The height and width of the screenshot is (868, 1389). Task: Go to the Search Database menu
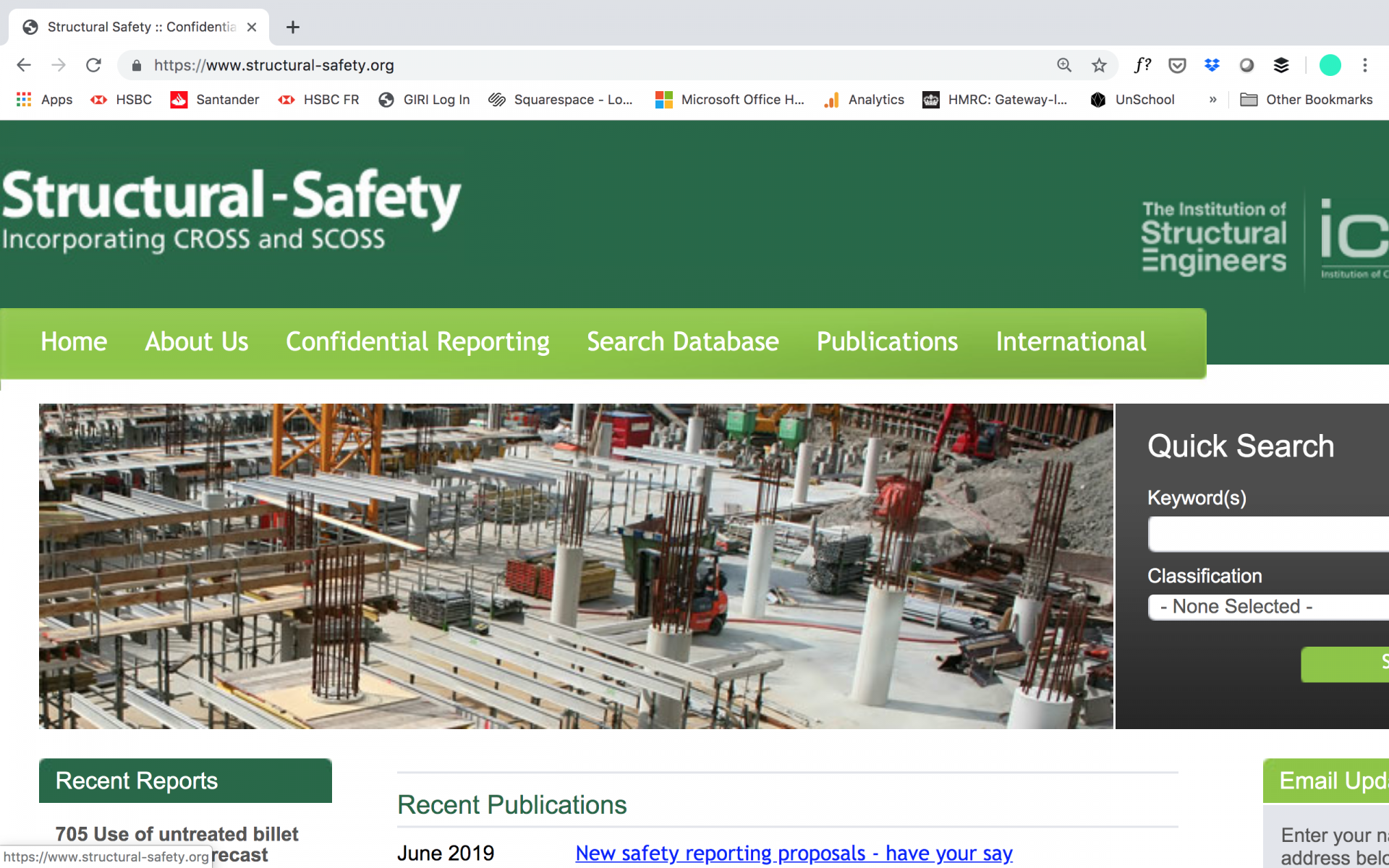click(x=682, y=341)
